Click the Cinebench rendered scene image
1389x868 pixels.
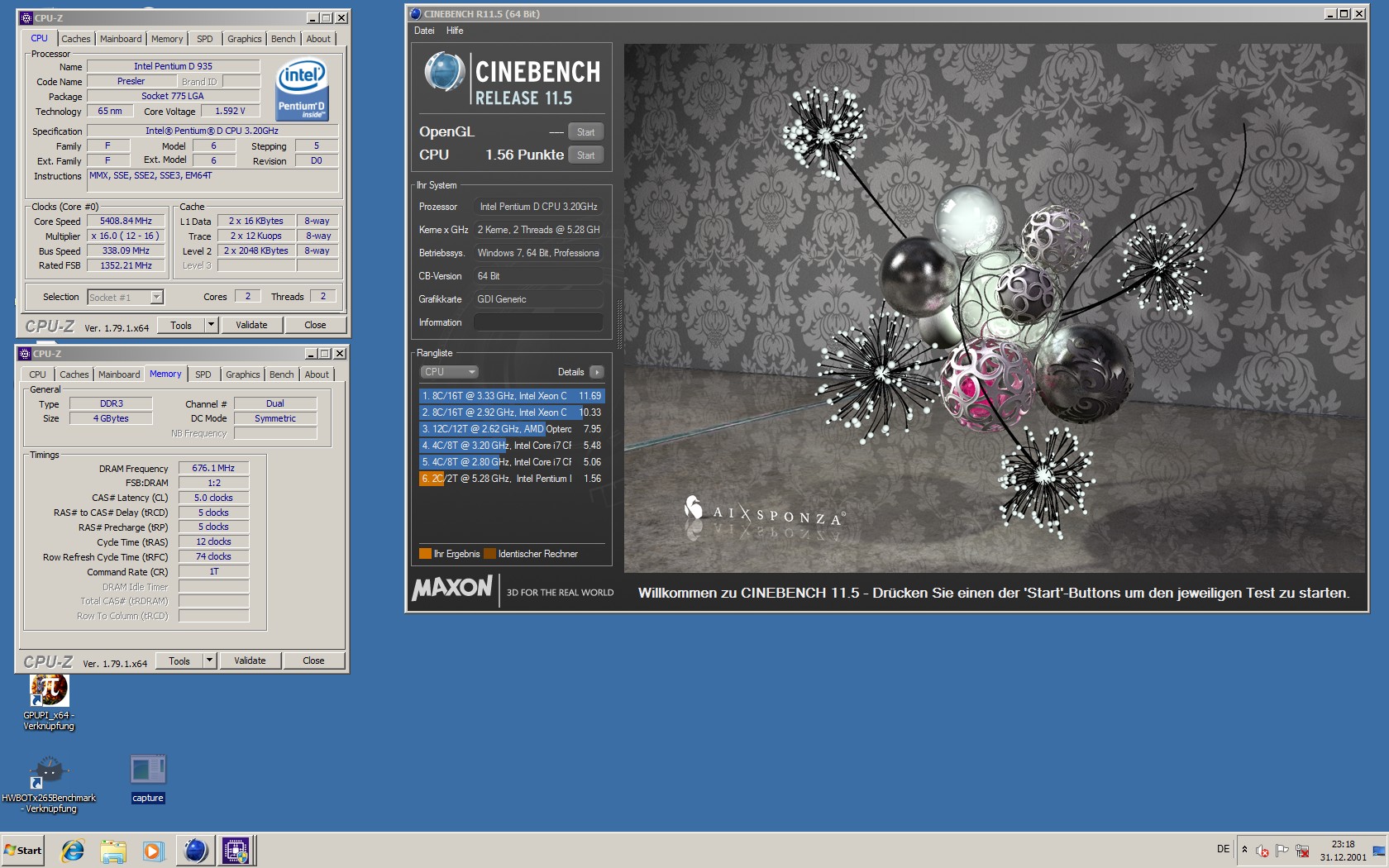click(x=995, y=308)
